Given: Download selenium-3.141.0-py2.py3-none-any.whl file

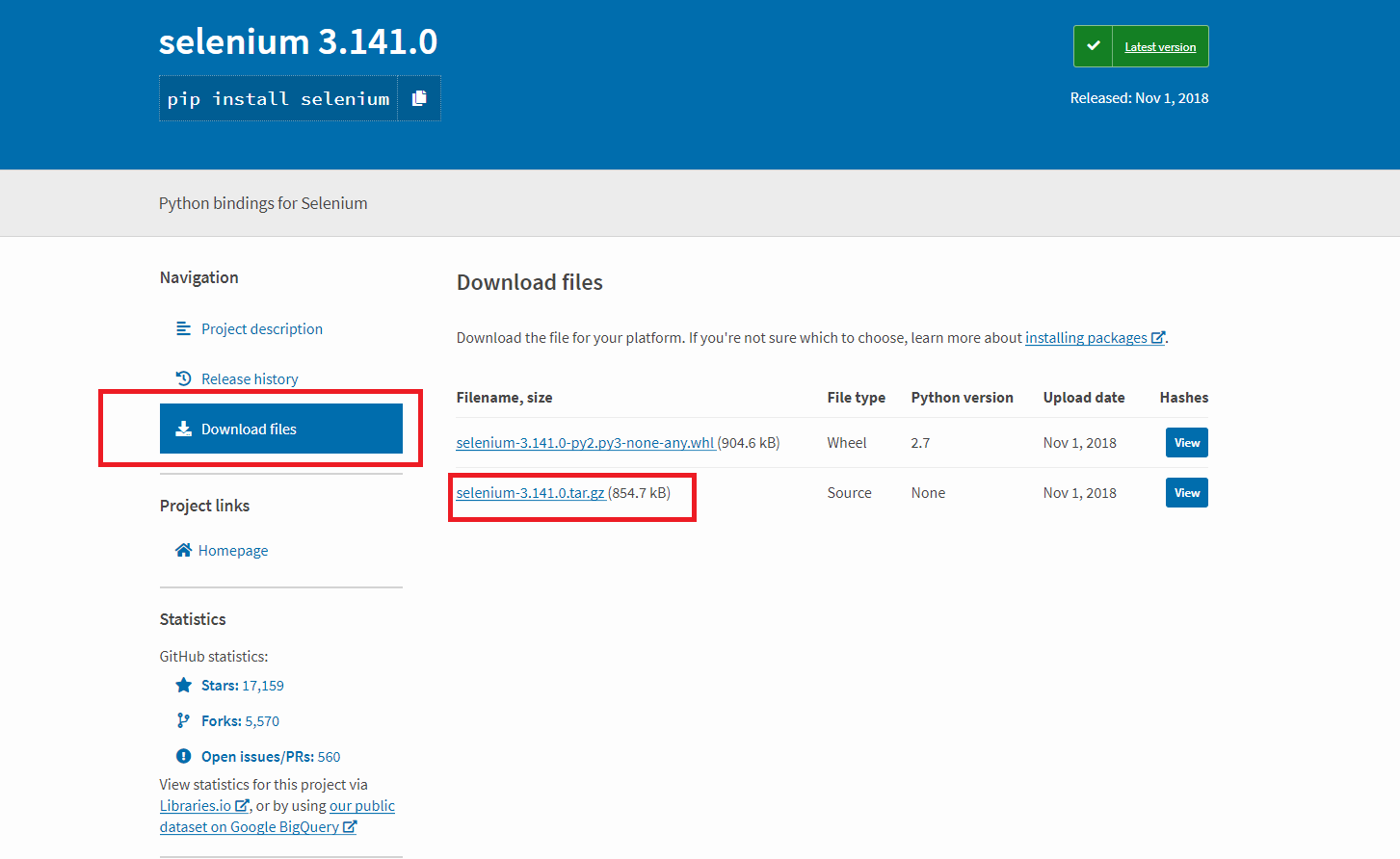Looking at the screenshot, I should pos(585,442).
